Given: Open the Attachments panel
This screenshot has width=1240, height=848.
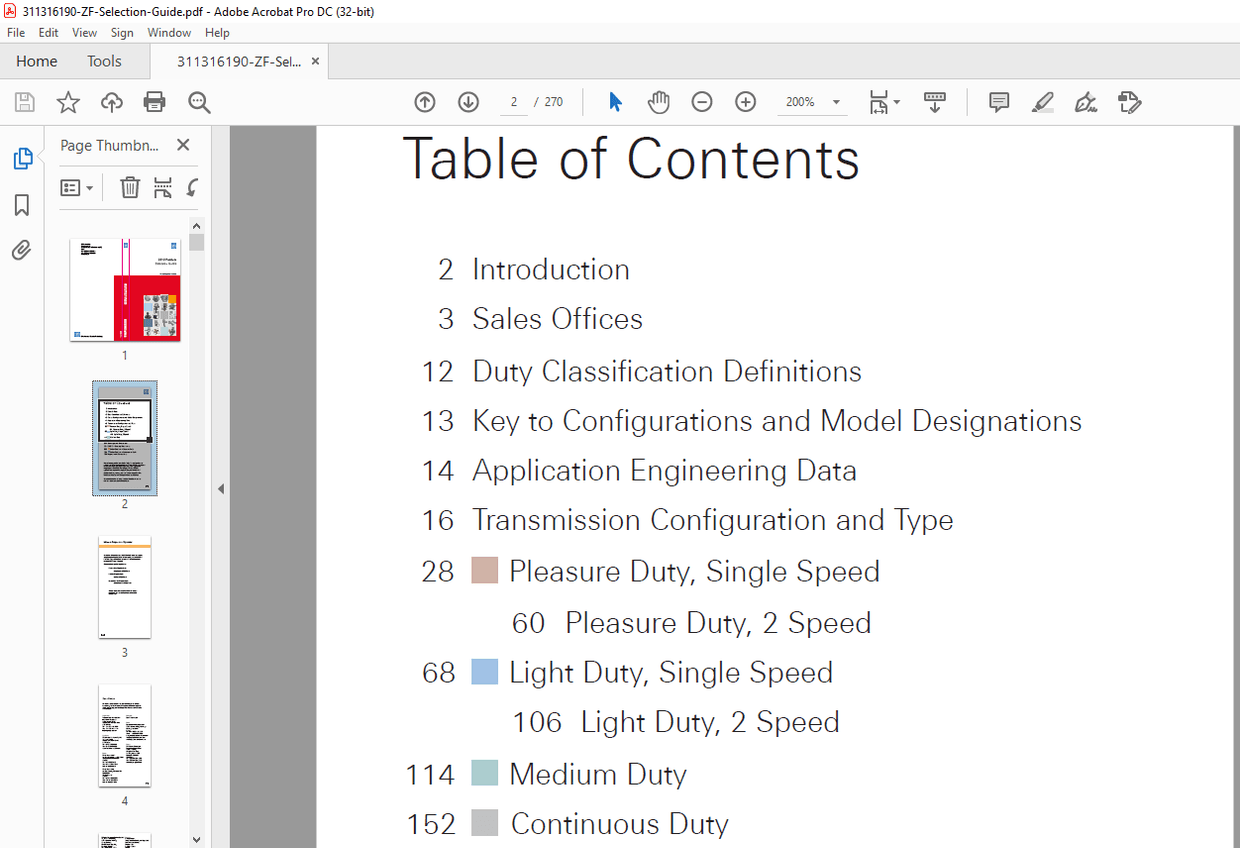Looking at the screenshot, I should pos(21,249).
